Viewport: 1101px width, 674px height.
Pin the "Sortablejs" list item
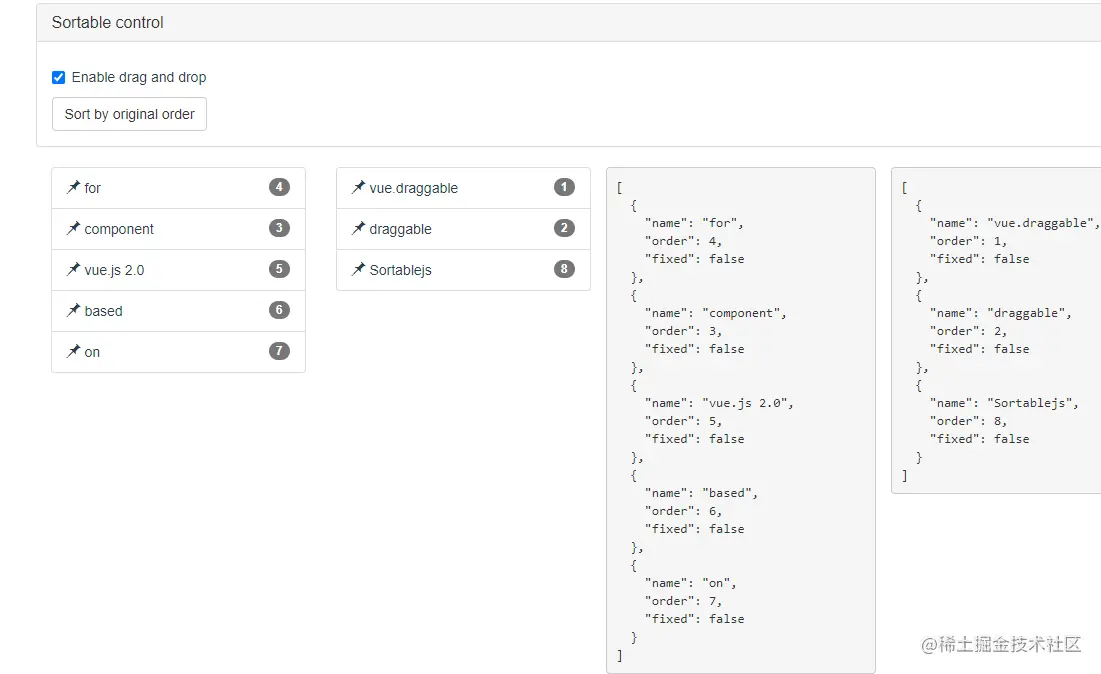358,270
